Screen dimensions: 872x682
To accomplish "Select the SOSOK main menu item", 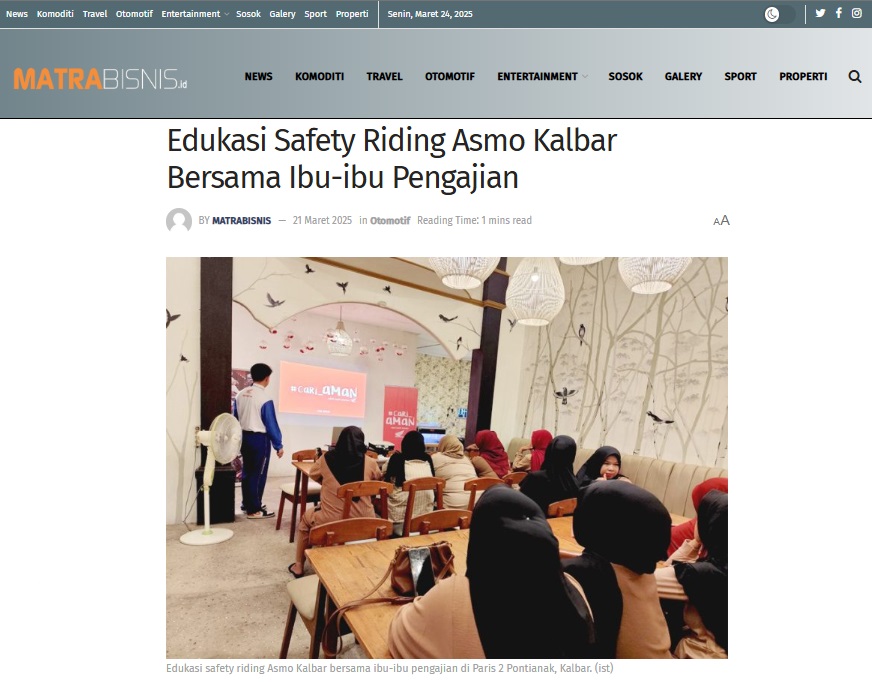I will point(625,76).
